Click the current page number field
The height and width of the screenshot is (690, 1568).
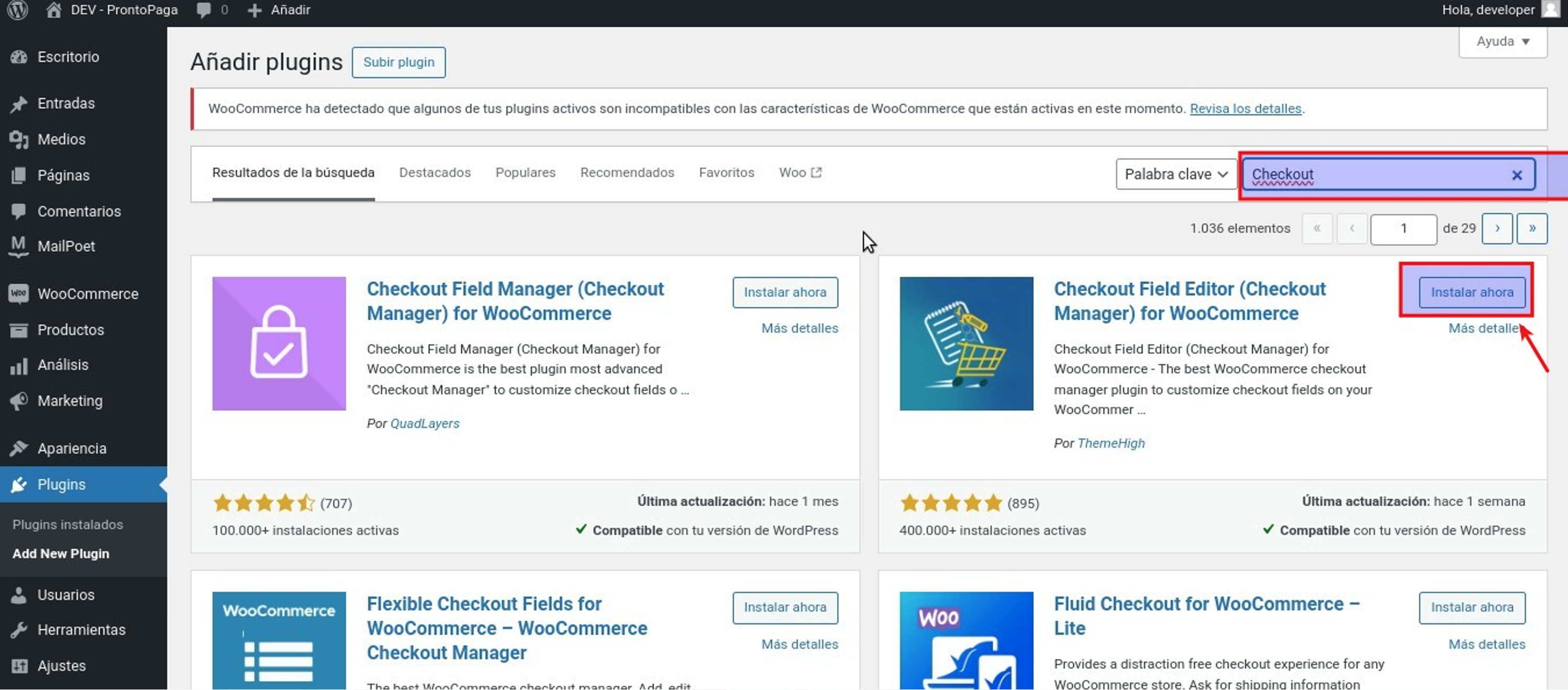click(1403, 228)
